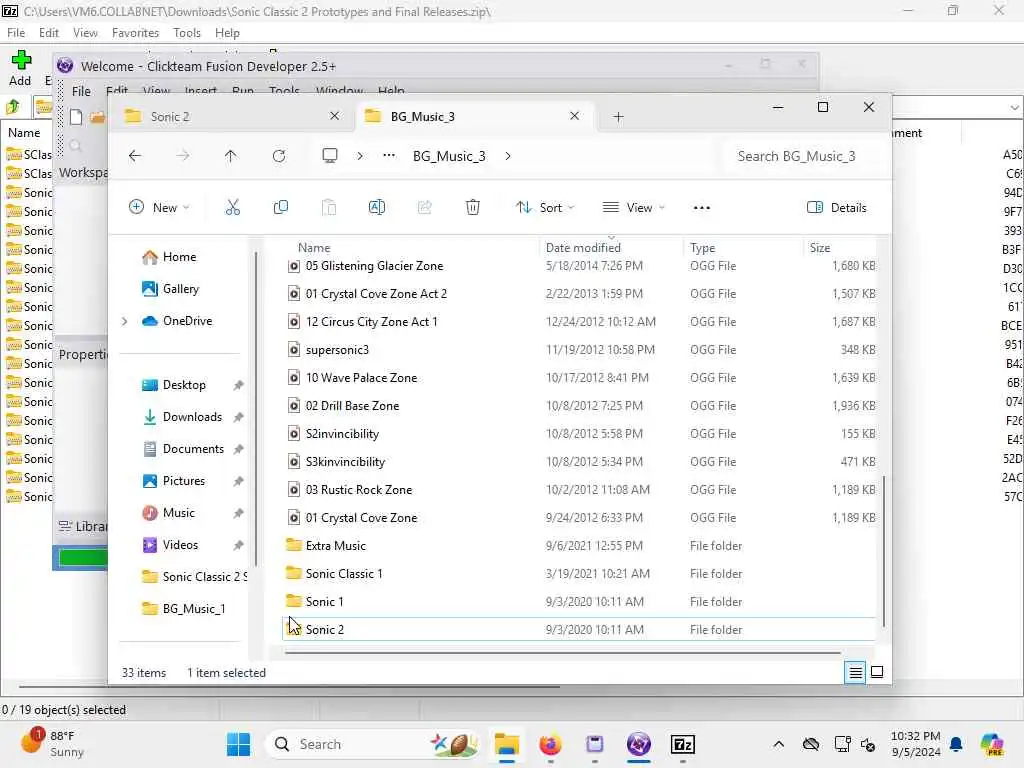Screen dimensions: 1024x768
Task: Go back with the Explorer back arrow
Action: click(x=135, y=156)
